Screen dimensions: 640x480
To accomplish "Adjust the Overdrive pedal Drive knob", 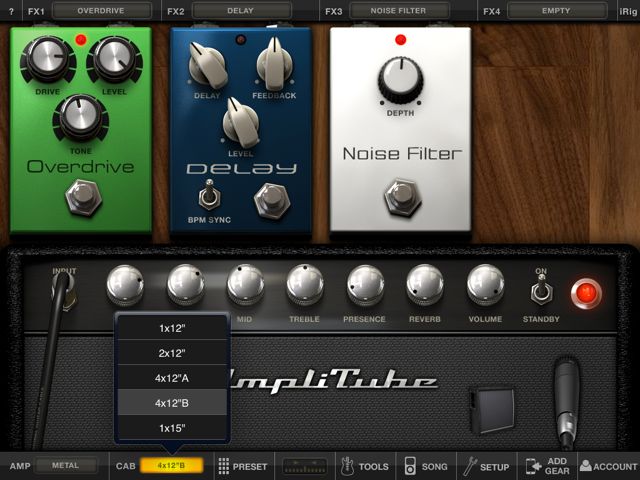I will 48,59.
